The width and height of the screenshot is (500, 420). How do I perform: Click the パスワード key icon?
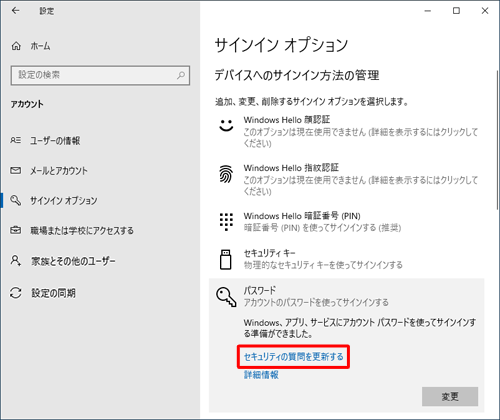tap(226, 297)
